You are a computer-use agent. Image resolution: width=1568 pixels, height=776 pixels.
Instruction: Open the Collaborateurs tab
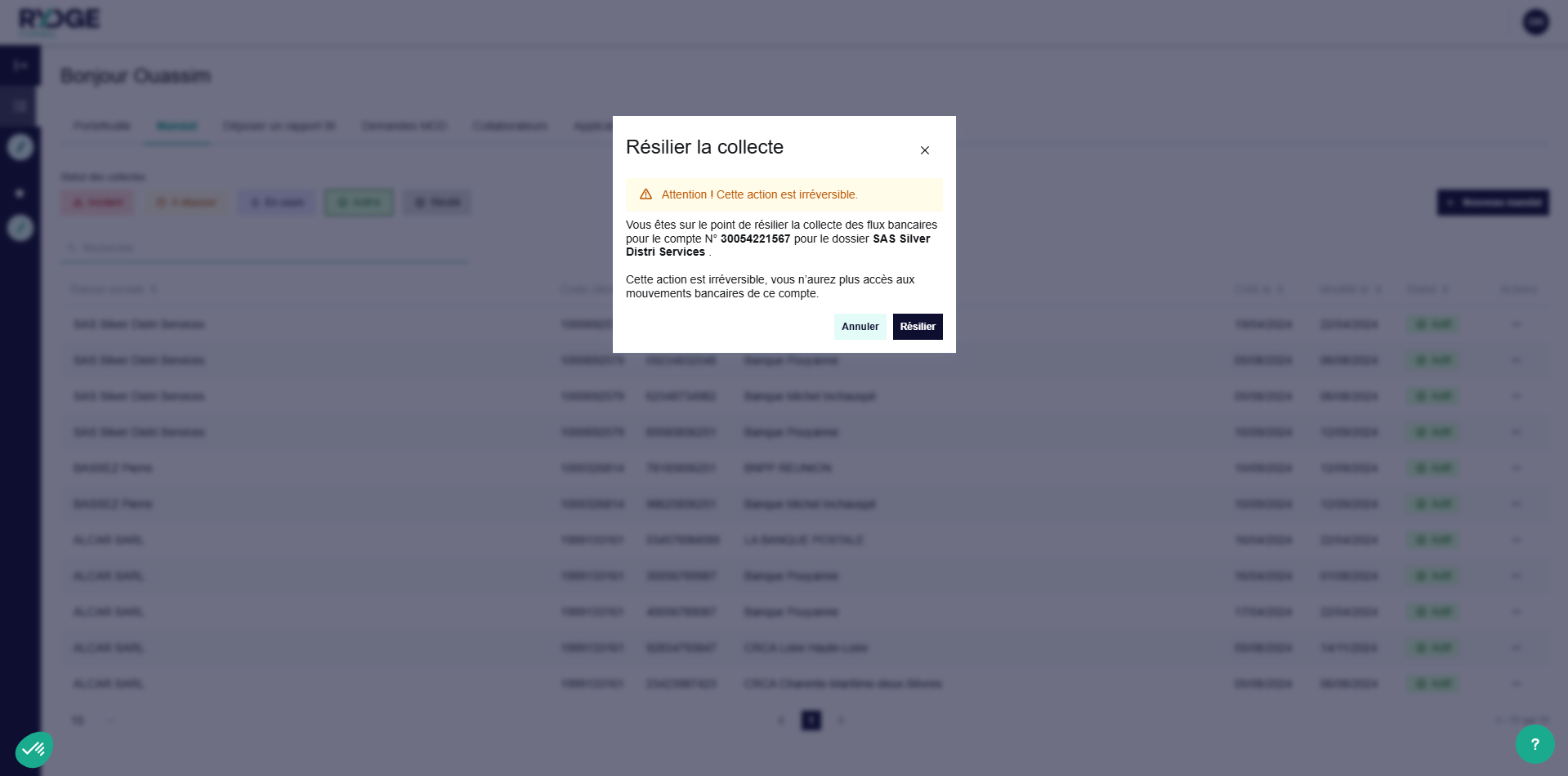[510, 126]
